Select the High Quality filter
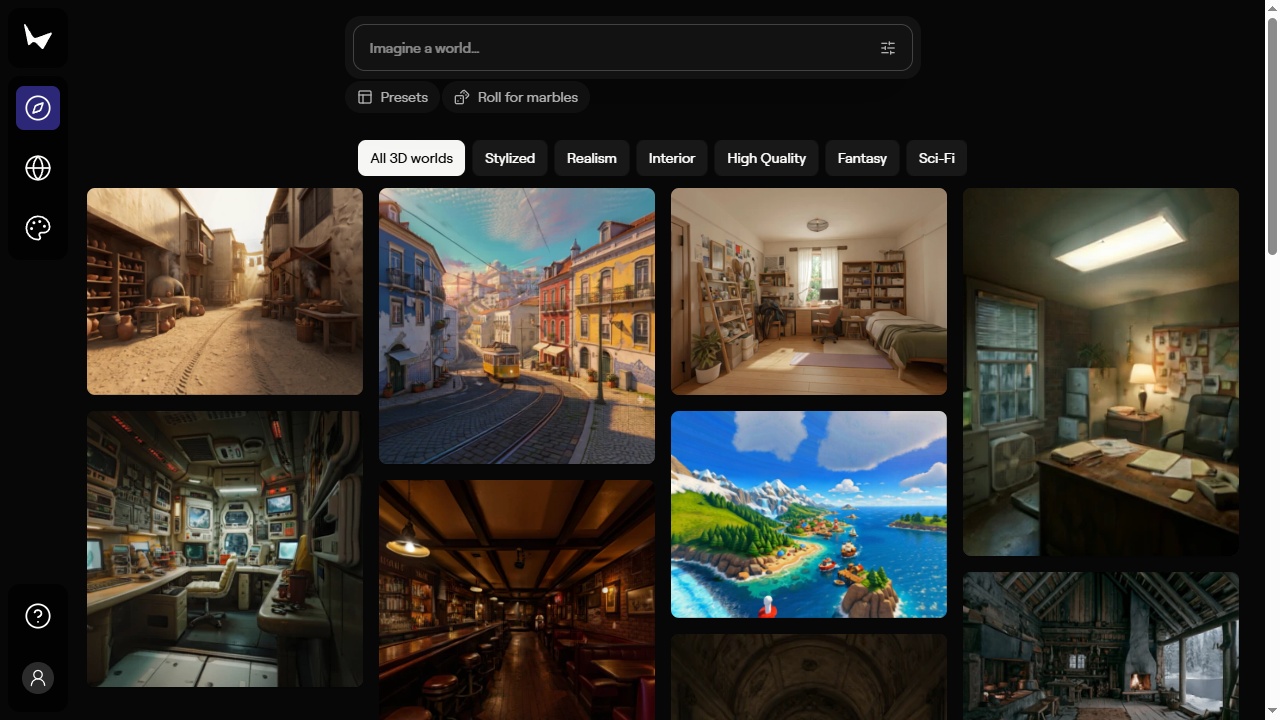This screenshot has height=720, width=1280. coord(767,158)
